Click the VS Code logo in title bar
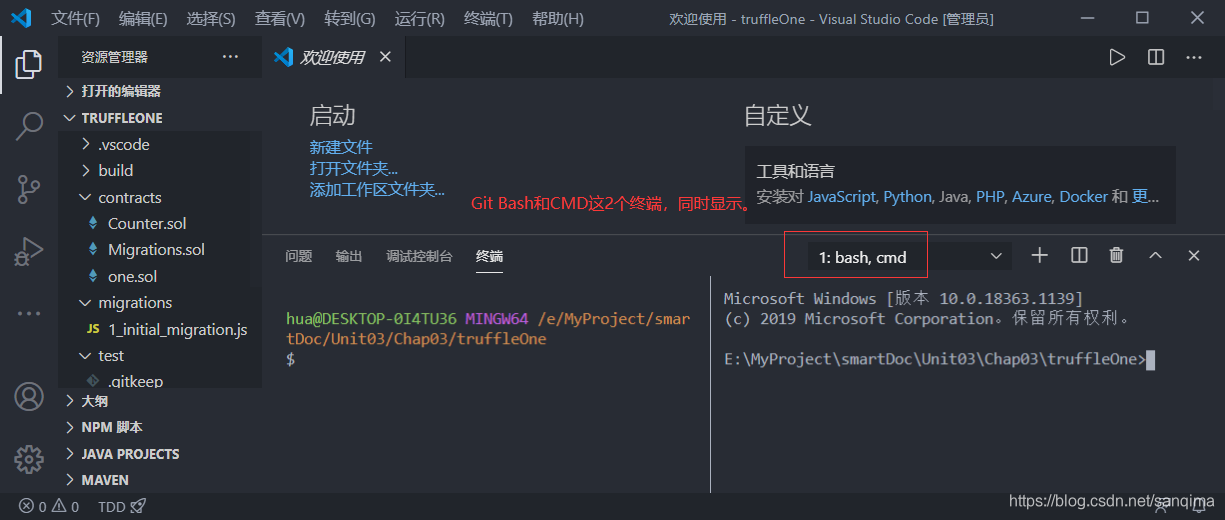The height and width of the screenshot is (520, 1225). [x=21, y=18]
